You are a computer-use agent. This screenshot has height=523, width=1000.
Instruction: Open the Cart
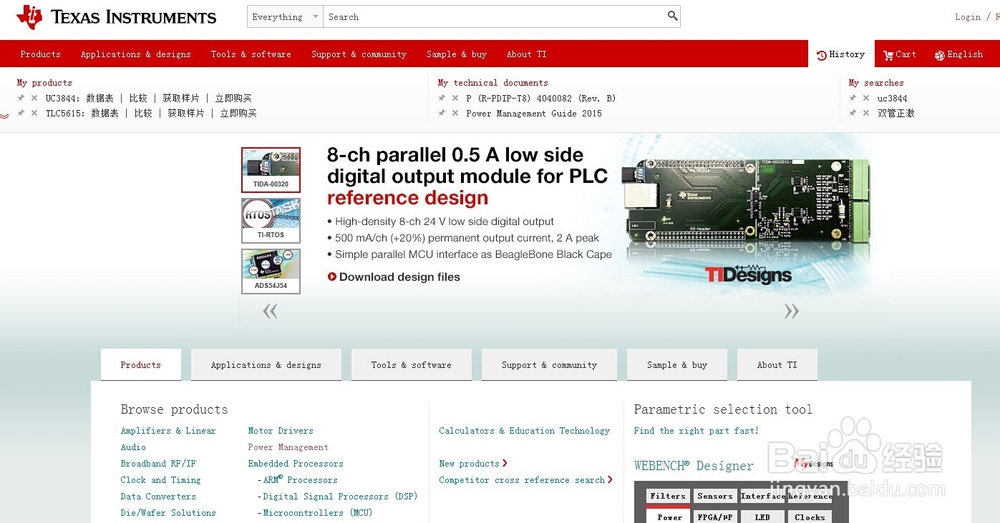coord(899,55)
